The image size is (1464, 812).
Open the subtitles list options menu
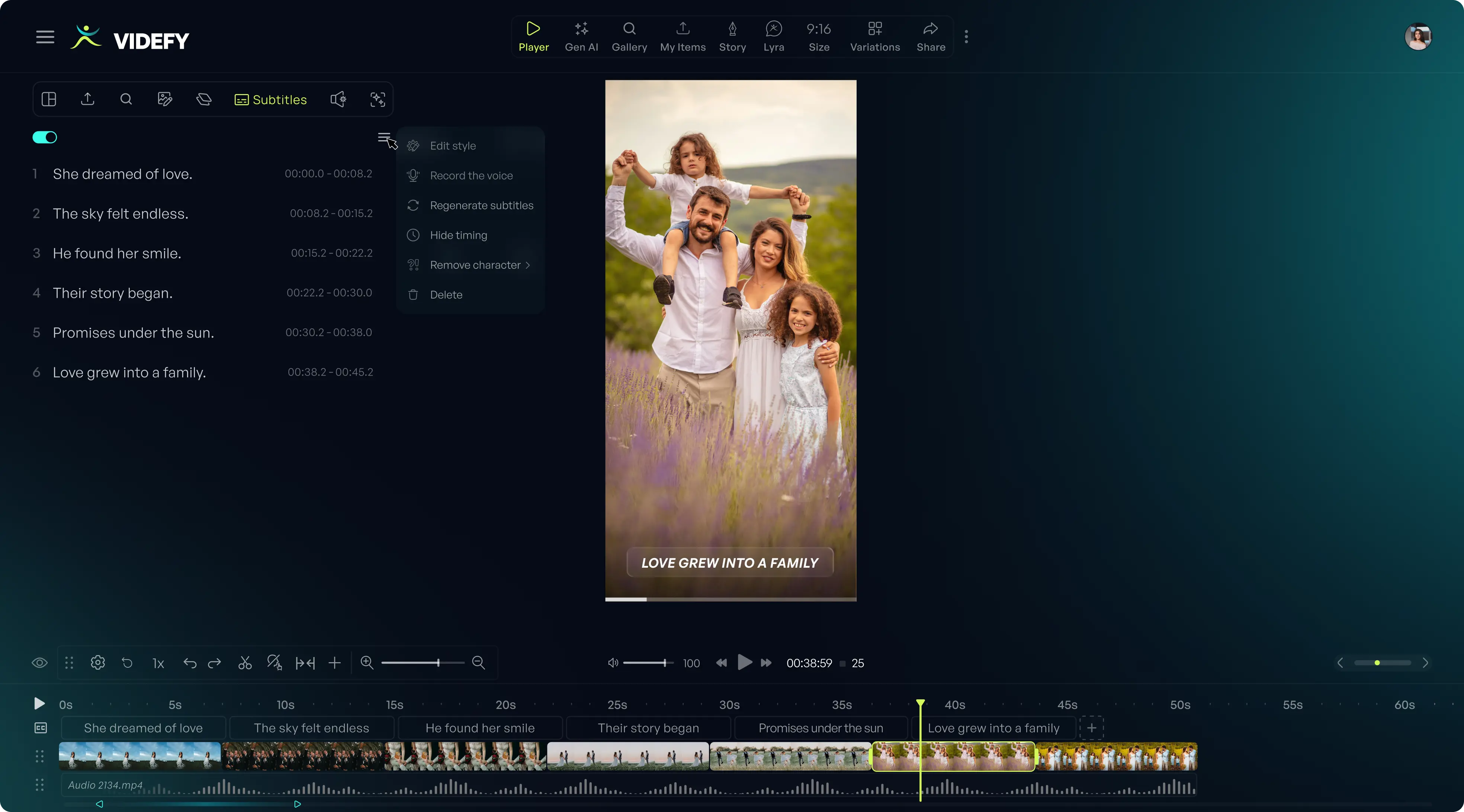point(384,138)
